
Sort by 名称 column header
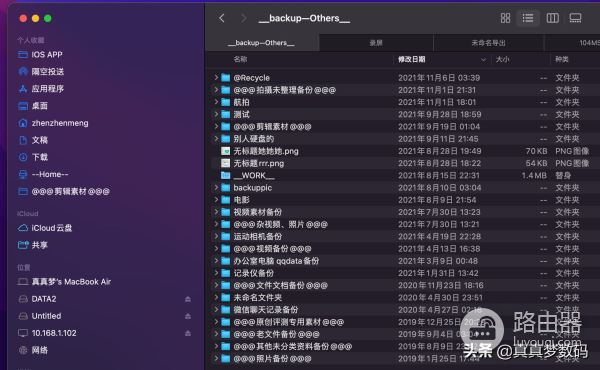coord(240,59)
